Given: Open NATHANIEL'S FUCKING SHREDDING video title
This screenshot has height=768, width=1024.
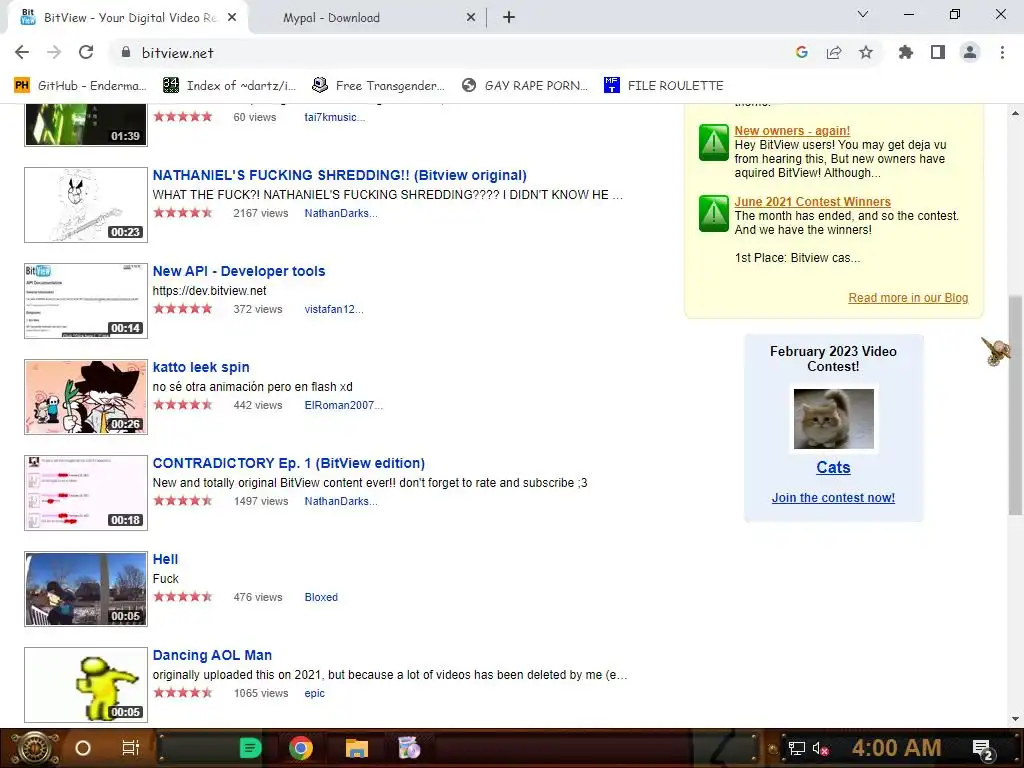Looking at the screenshot, I should [340, 175].
